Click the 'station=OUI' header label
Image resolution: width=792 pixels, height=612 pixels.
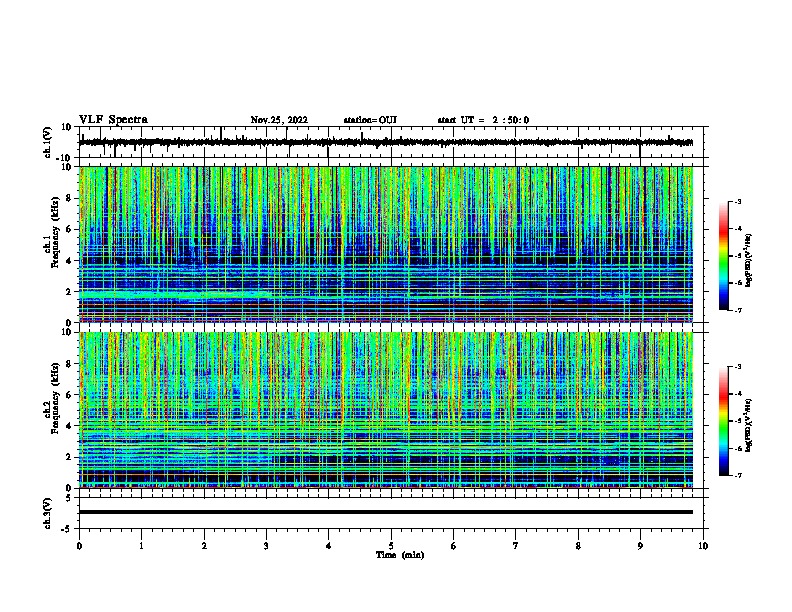tap(370, 120)
